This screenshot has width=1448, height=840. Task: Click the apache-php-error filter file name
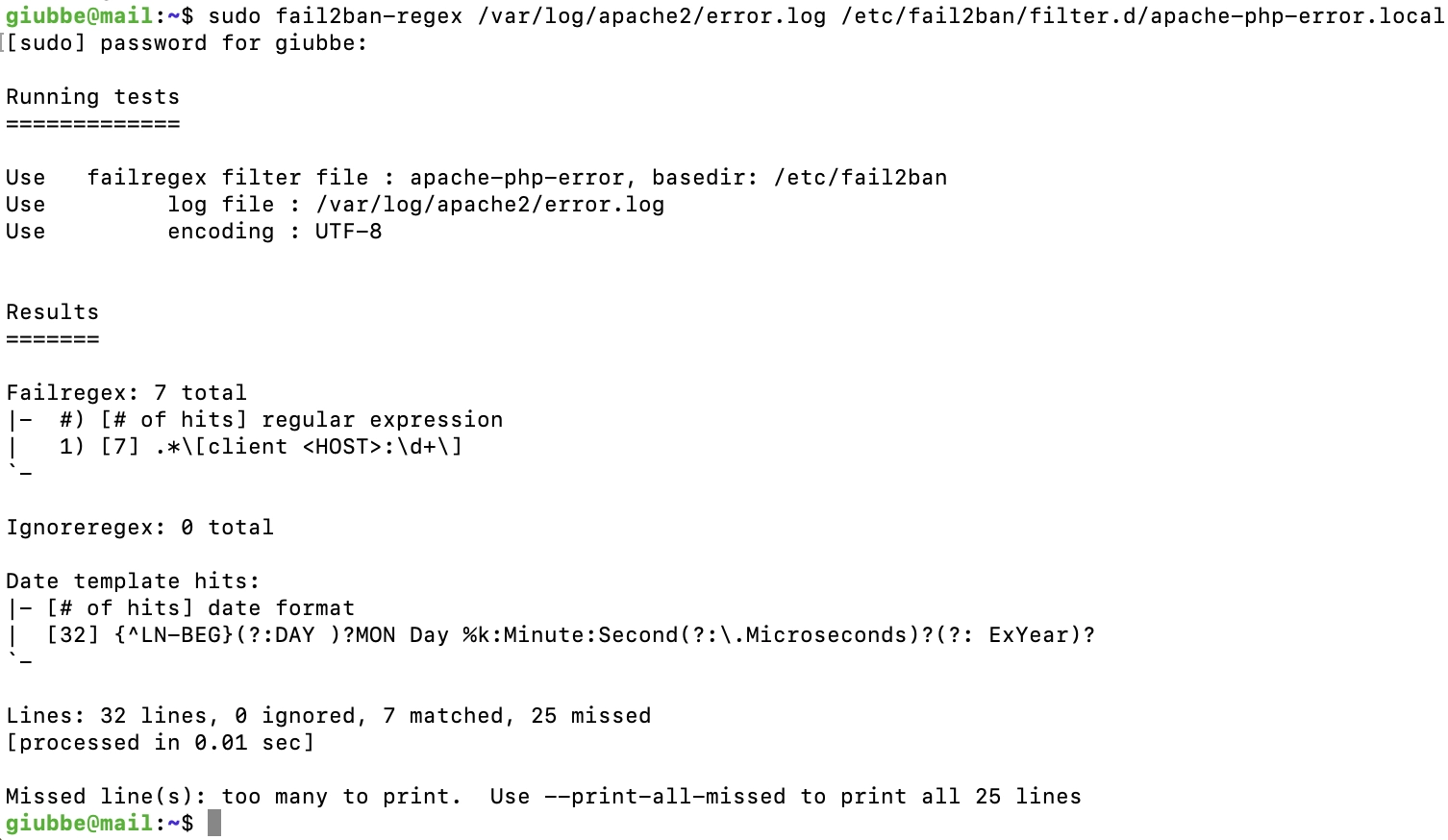click(517, 178)
